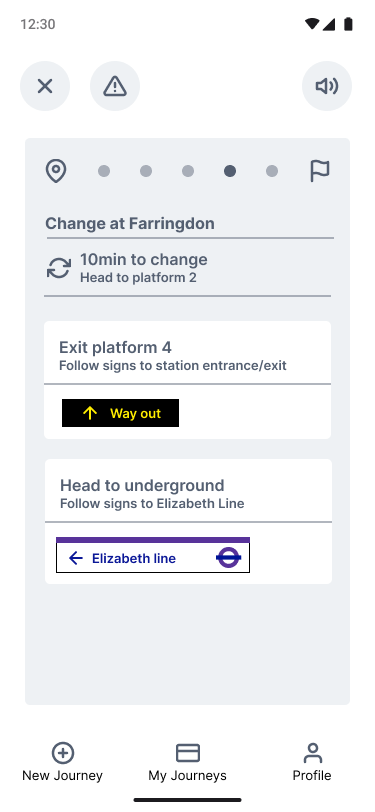This screenshot has width=375, height=812.
Task: Open the New Journey tab
Action: (63, 762)
